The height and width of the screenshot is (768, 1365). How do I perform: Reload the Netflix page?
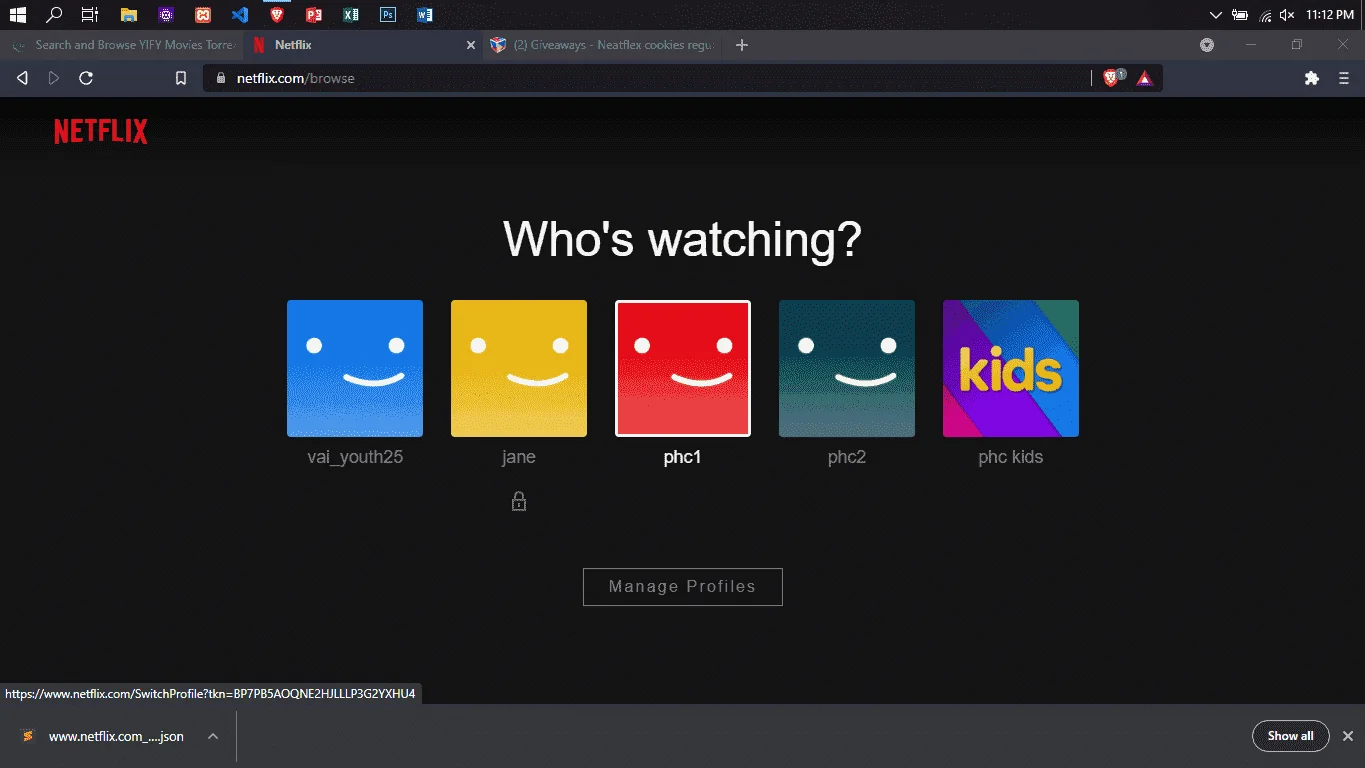[86, 78]
